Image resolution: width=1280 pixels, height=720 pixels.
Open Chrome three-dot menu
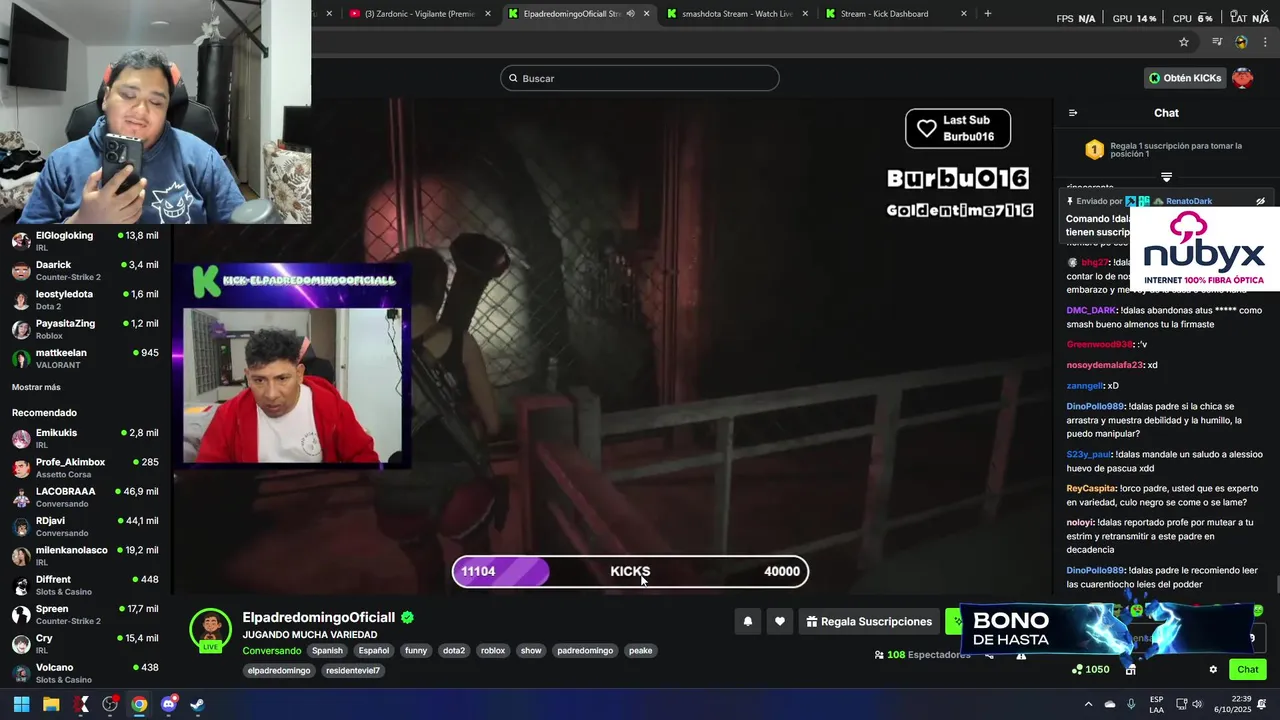coord(1265,42)
